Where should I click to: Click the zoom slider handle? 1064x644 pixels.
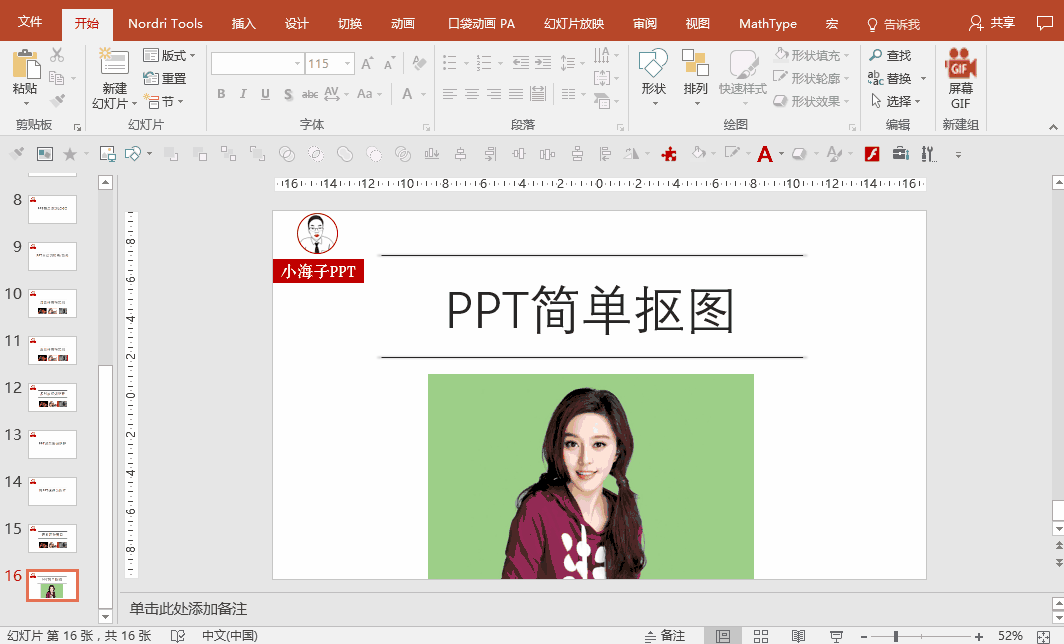896,636
